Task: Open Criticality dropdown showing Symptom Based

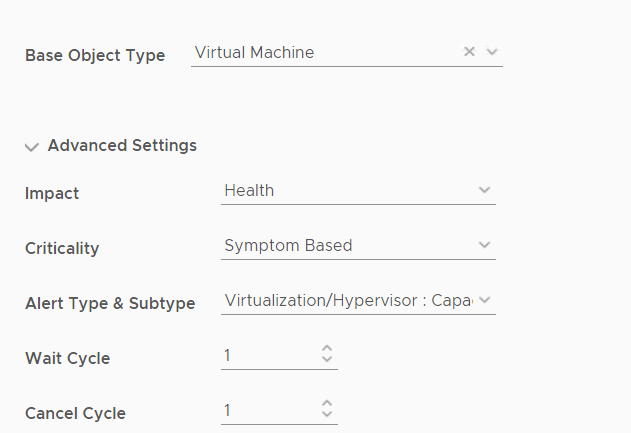Action: pos(345,245)
